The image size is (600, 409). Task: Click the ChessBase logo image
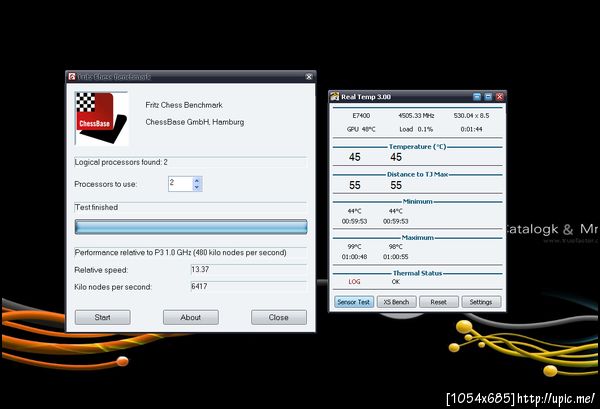click(x=101, y=119)
